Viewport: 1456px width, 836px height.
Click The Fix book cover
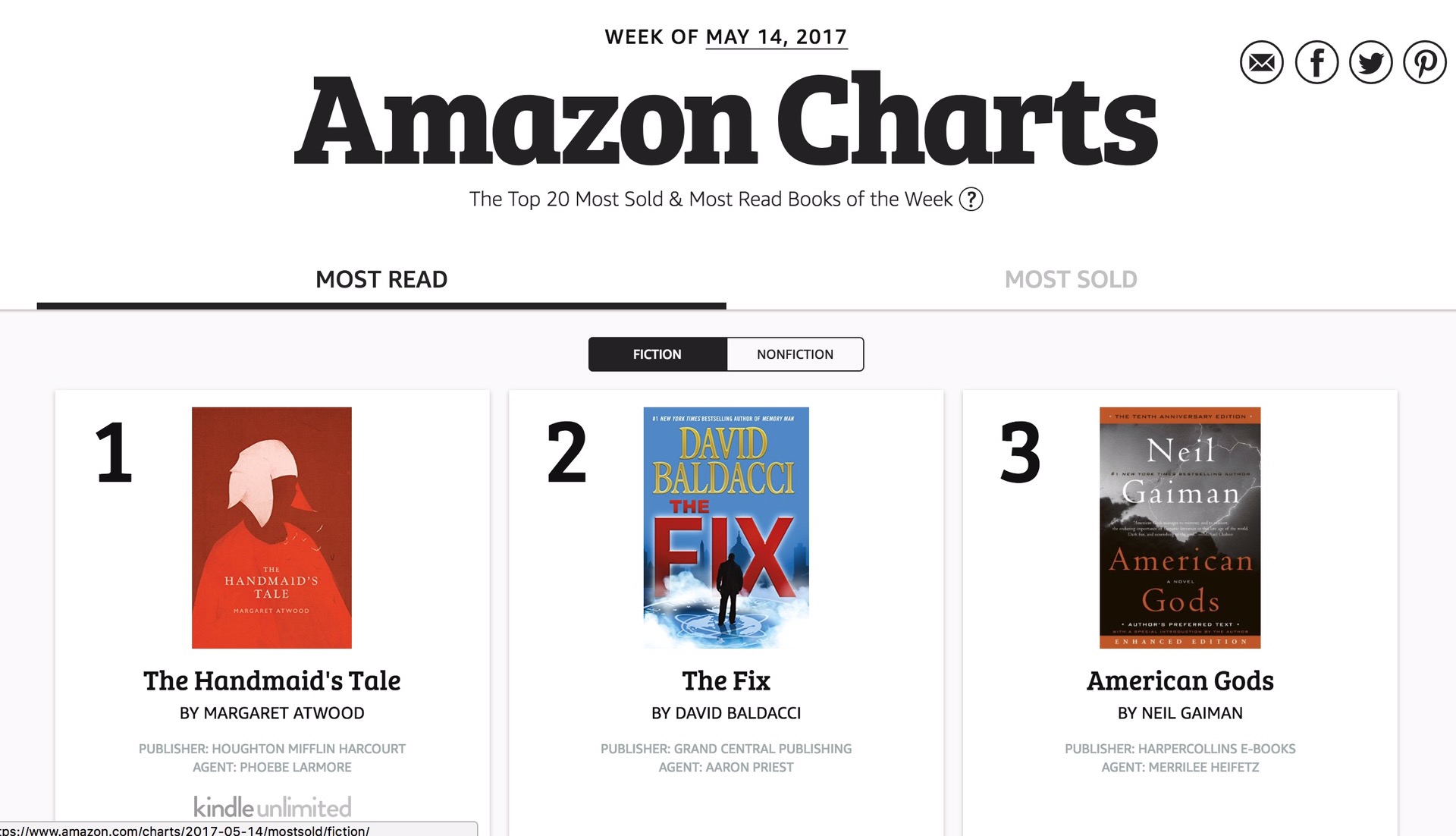tap(726, 527)
